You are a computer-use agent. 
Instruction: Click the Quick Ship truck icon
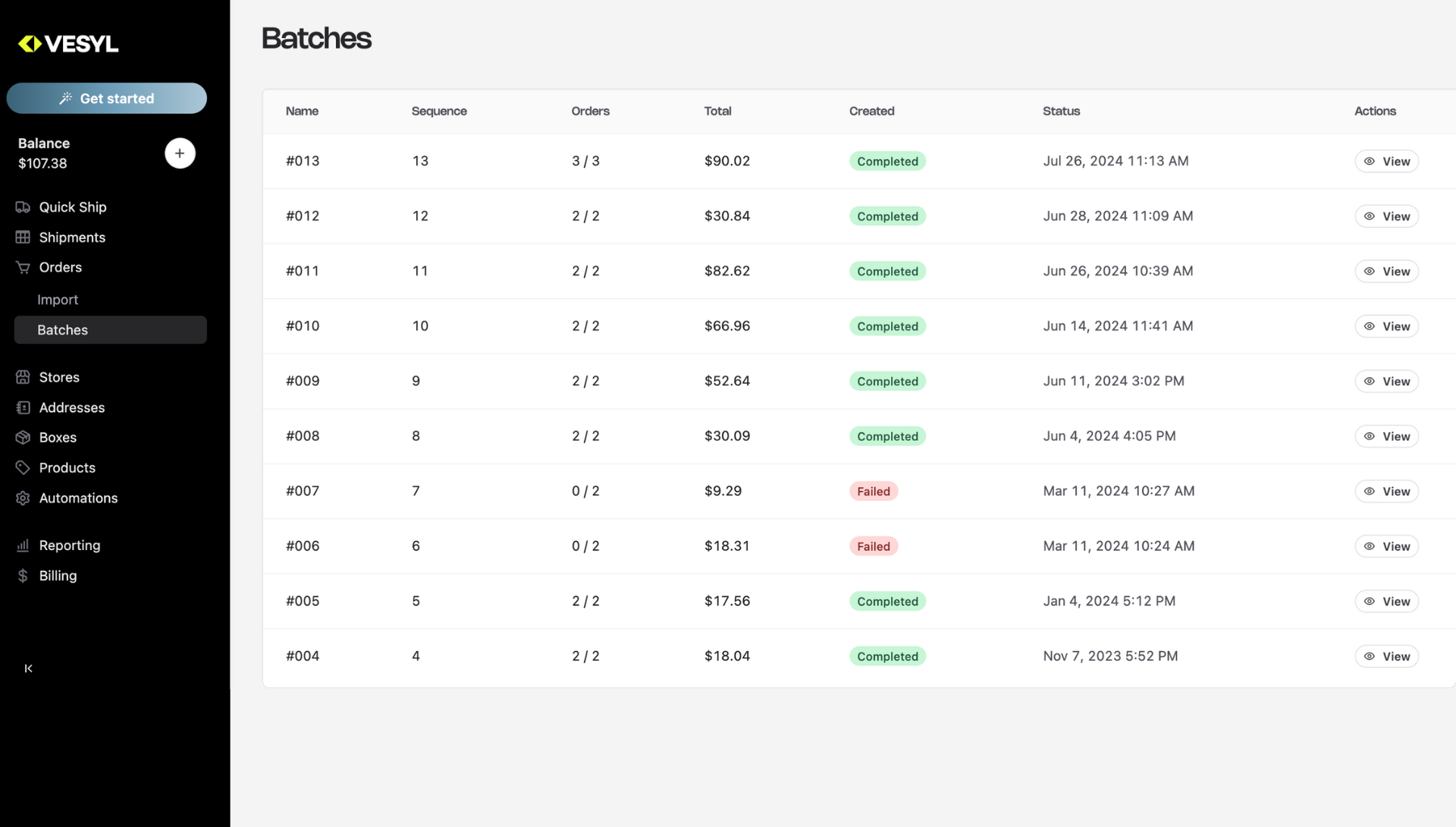[23, 207]
